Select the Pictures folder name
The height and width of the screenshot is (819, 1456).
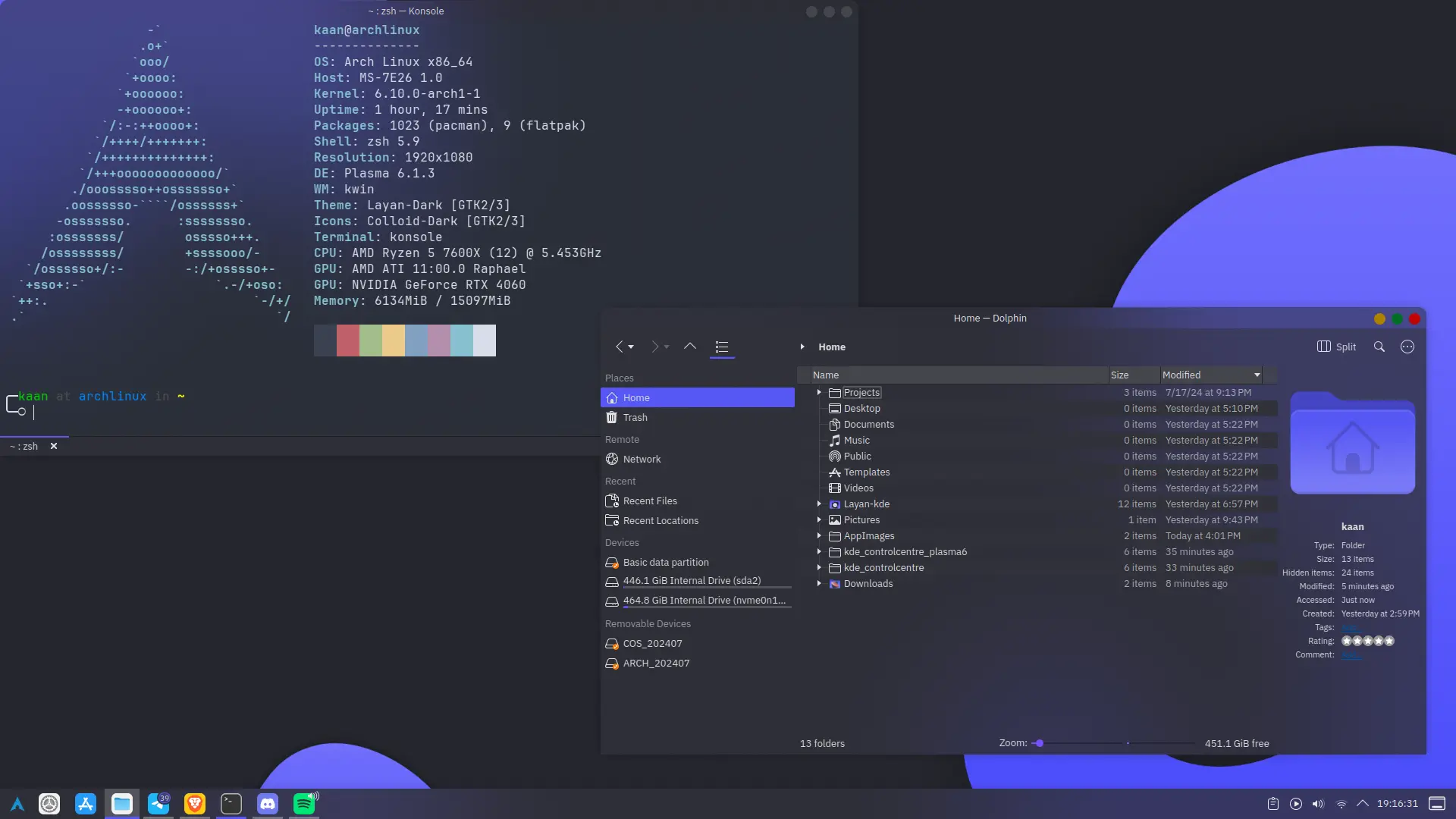pos(862,519)
